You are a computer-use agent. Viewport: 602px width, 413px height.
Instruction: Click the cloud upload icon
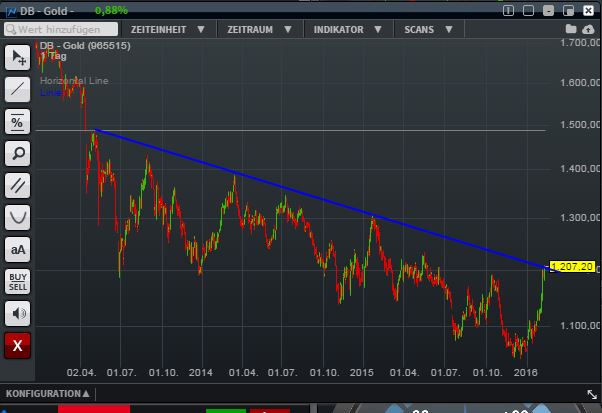point(588,29)
